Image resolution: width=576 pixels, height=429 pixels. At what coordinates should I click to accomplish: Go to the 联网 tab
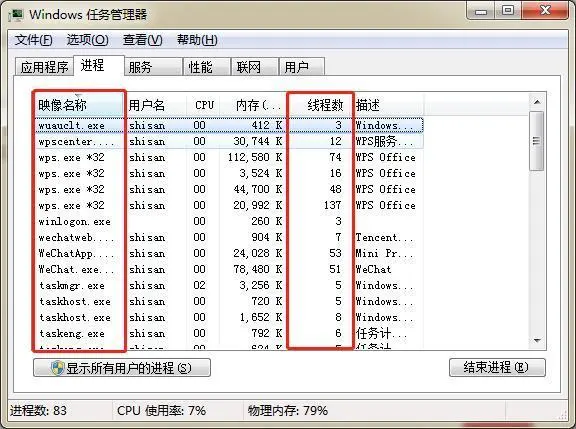pos(254,67)
